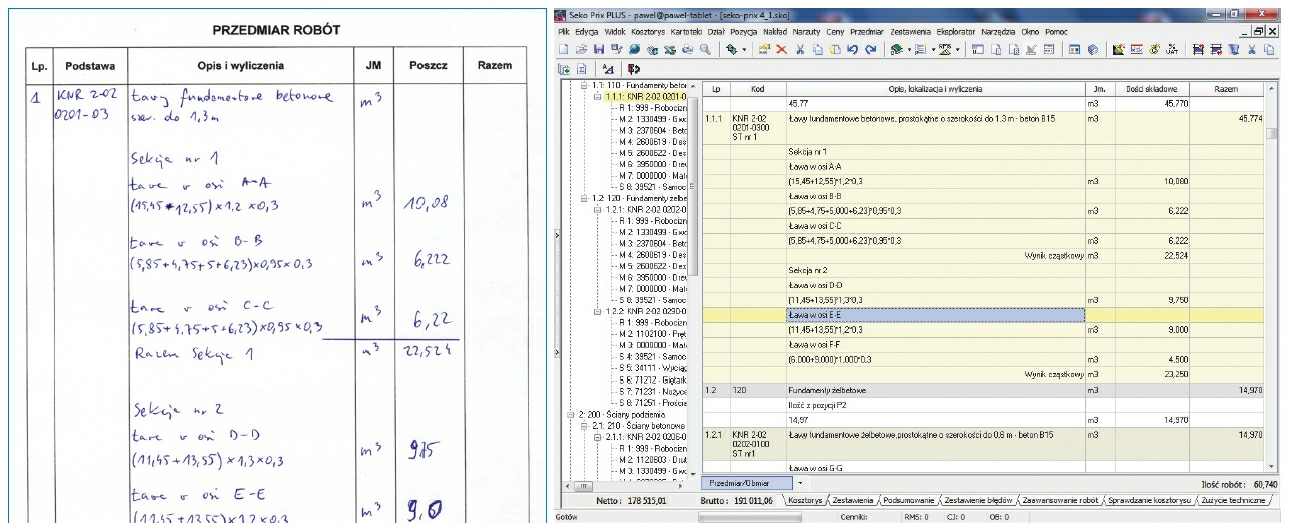Click the Open folder toolbar icon

(x=581, y=48)
